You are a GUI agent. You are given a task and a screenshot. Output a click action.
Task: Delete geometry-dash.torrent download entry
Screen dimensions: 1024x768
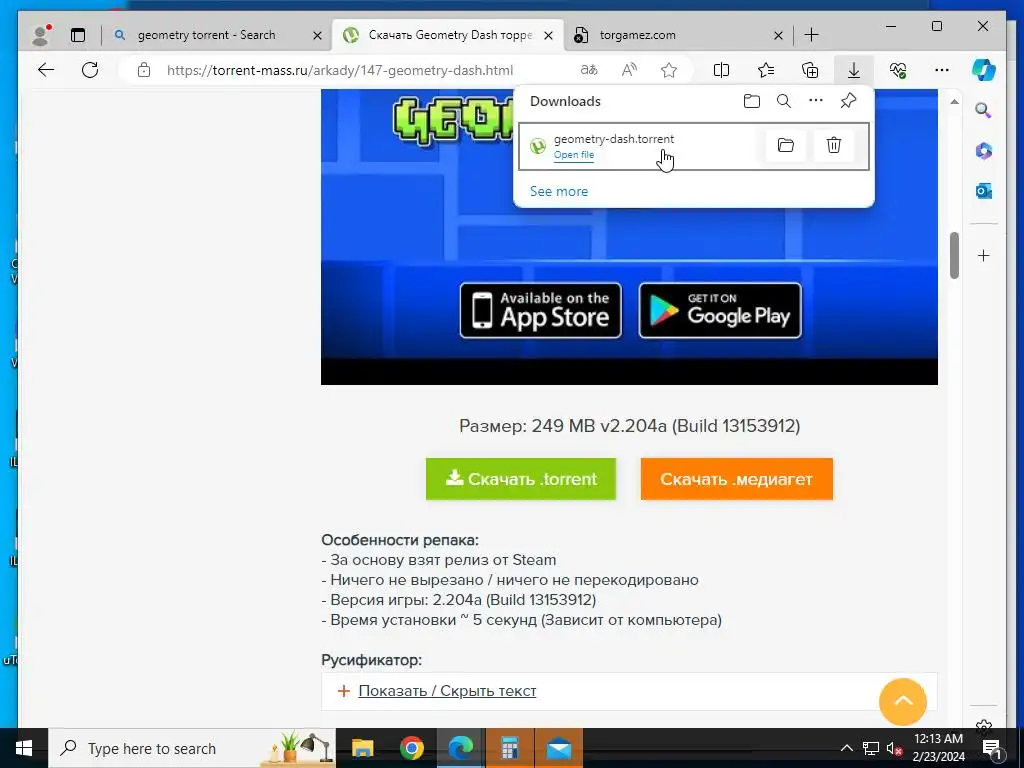(834, 145)
